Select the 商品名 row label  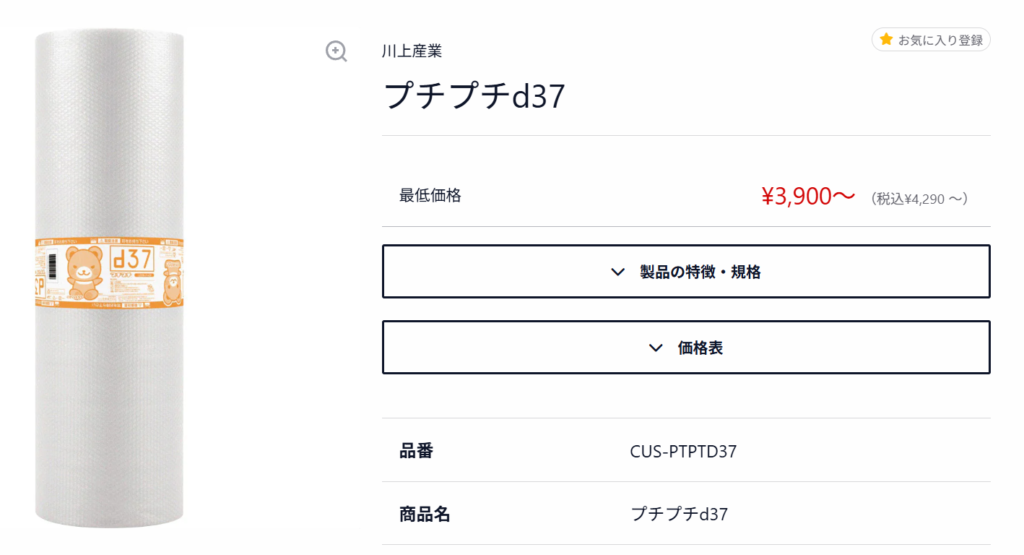[425, 515]
